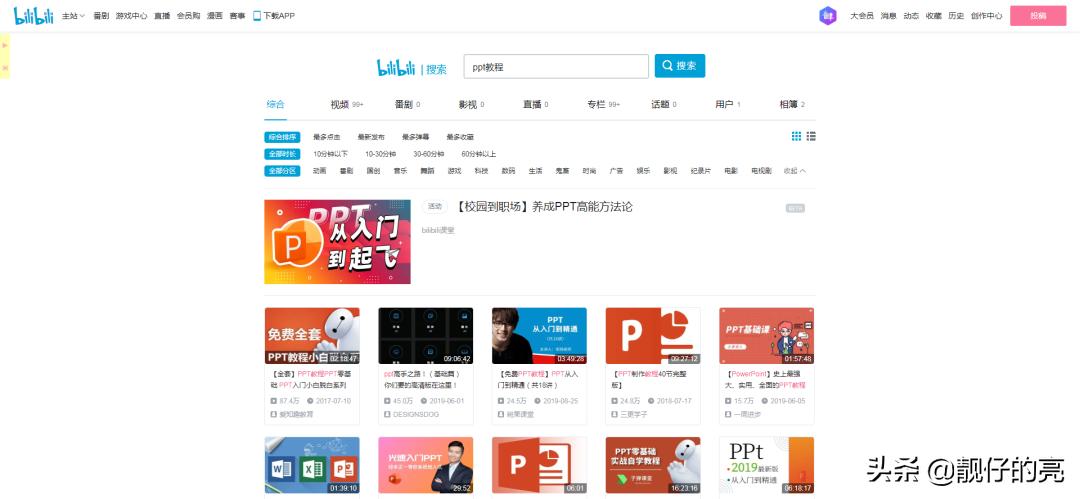Filter duration to 10分钟以下
Image resolution: width=1080 pixels, height=499 pixels.
pos(331,154)
